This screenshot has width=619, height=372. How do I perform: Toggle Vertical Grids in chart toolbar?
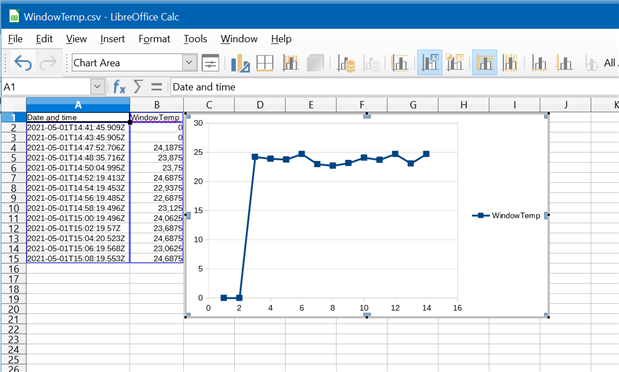pos(510,63)
